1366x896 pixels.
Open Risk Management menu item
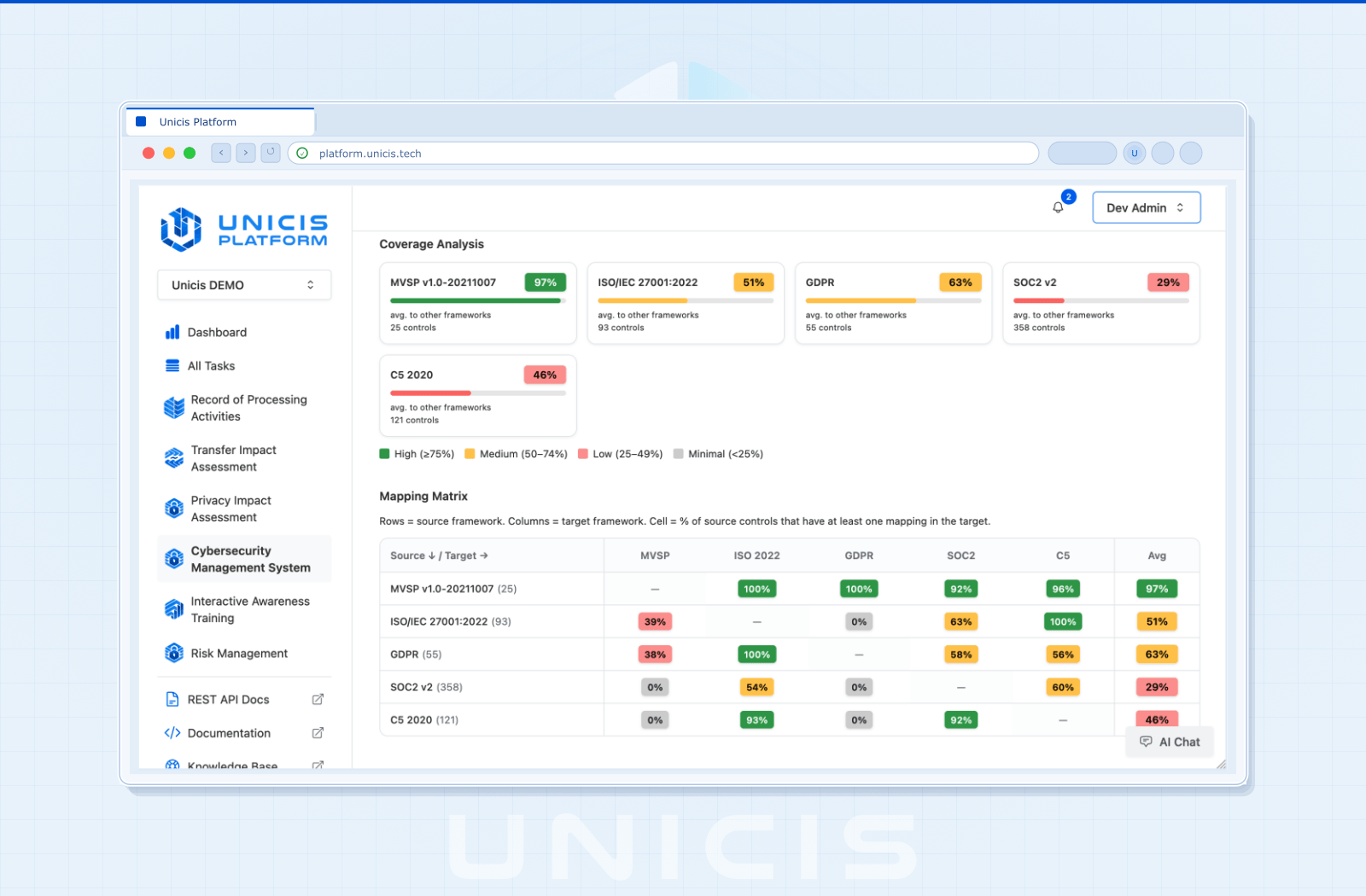244,653
